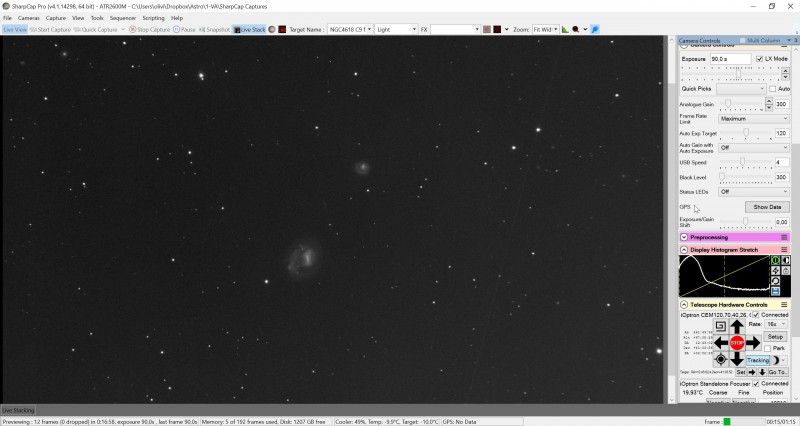Image resolution: width=800 pixels, height=426 pixels.
Task: Toggle Live Stack in toolbar
Action: tap(249, 30)
